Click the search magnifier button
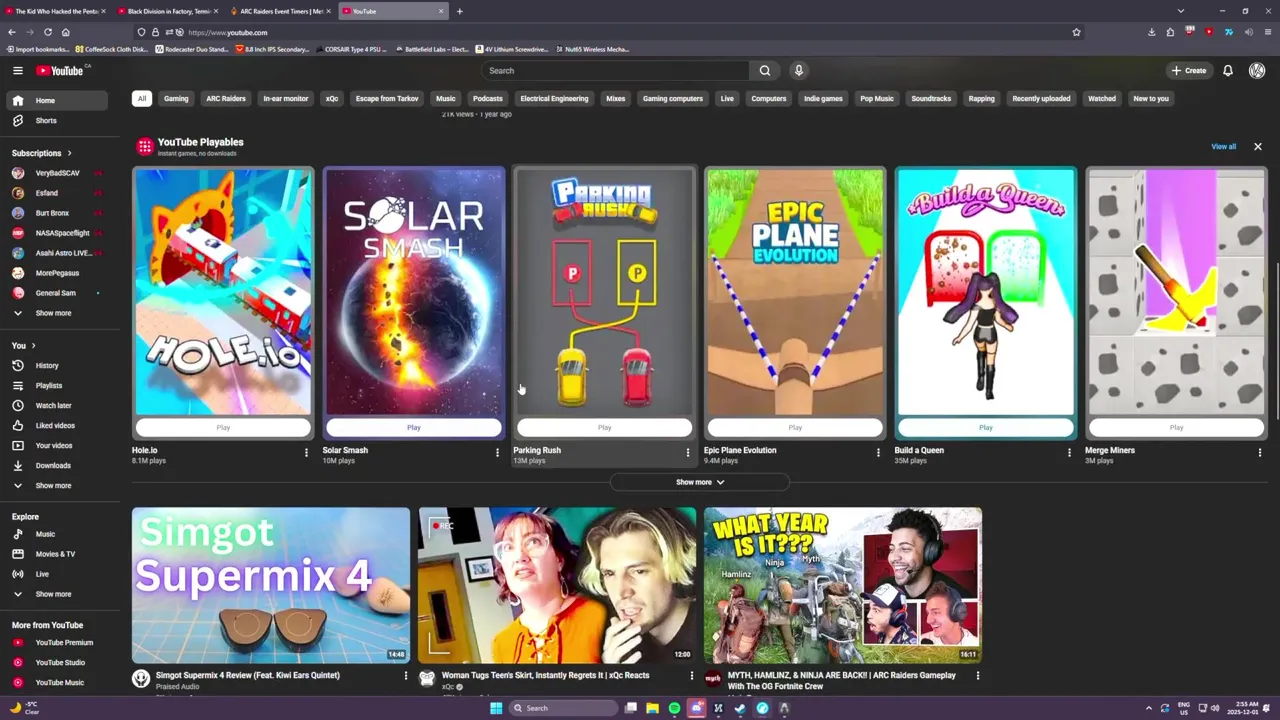 (x=765, y=70)
